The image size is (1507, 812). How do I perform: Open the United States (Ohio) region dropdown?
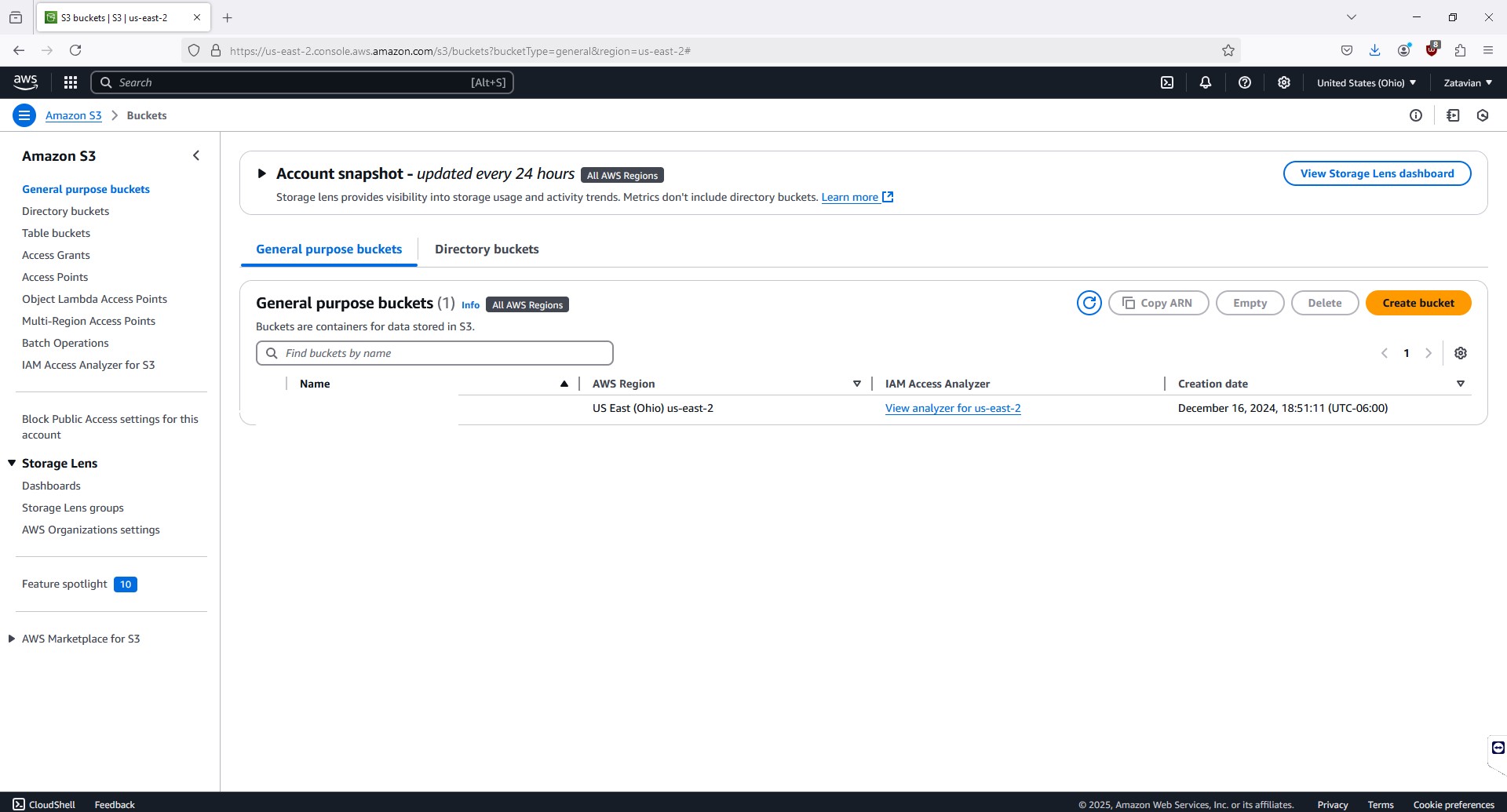(1367, 82)
